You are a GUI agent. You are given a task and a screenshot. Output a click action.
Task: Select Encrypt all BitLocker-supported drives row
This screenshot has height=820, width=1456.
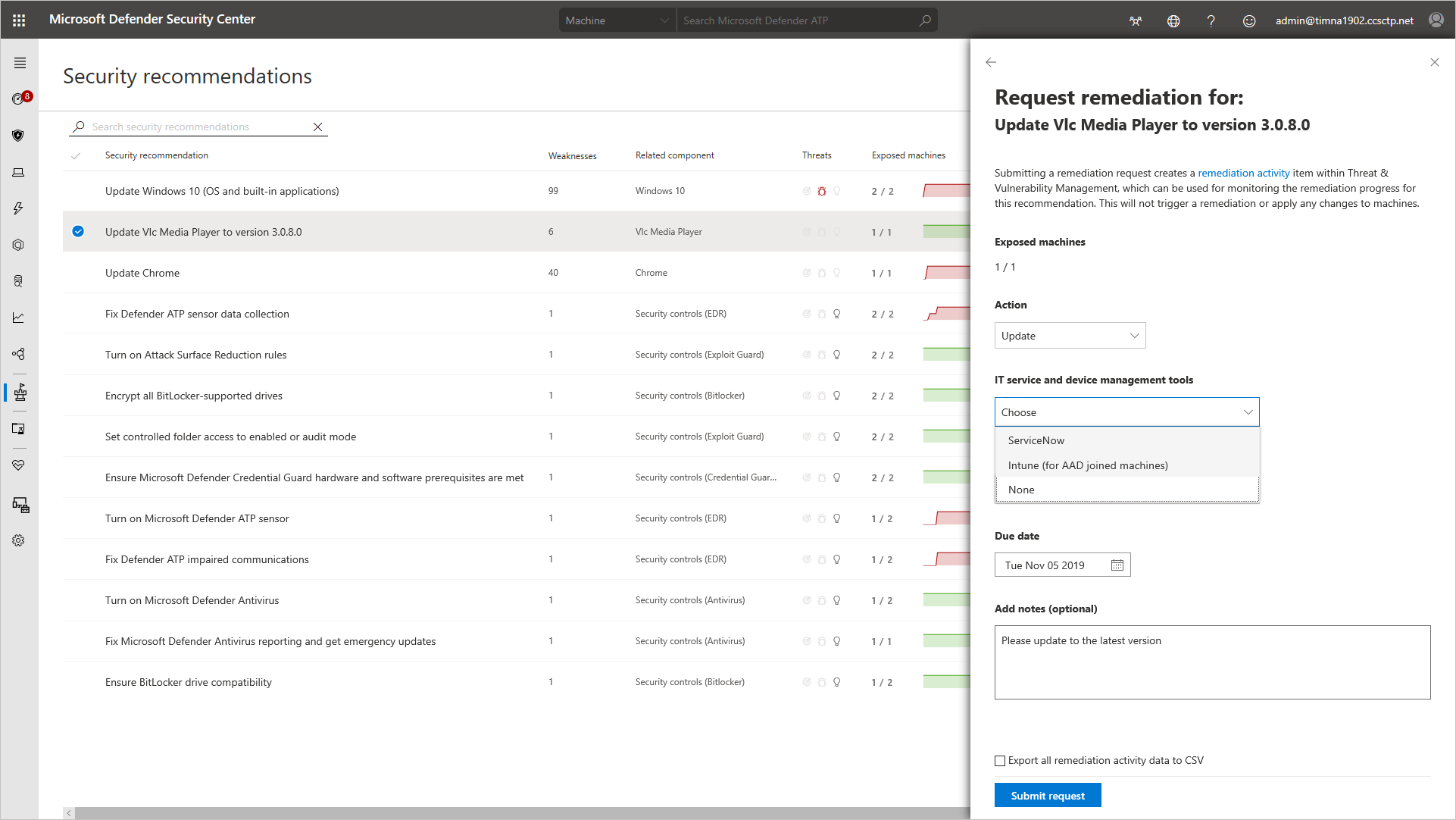click(516, 396)
